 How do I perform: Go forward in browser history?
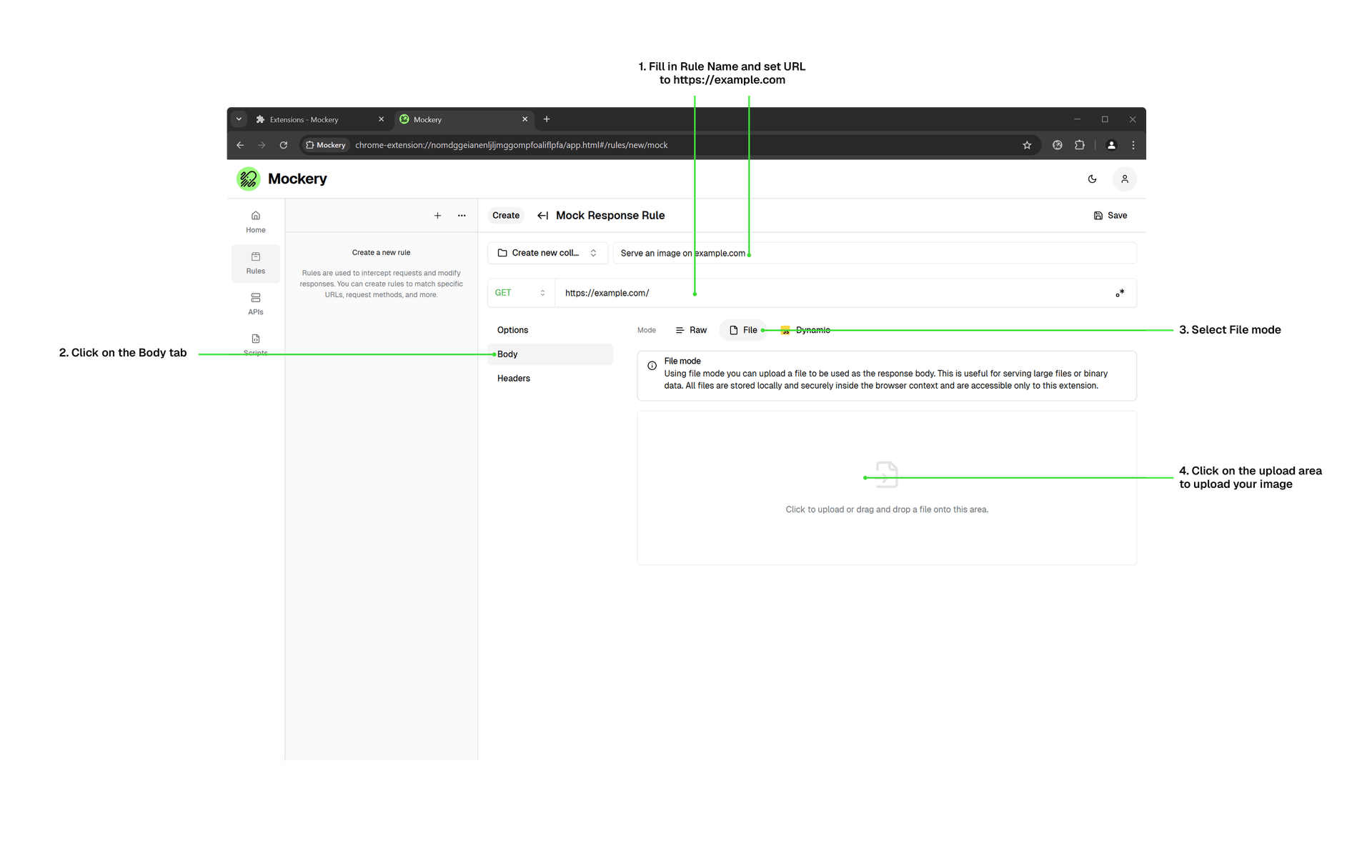pyautogui.click(x=262, y=145)
